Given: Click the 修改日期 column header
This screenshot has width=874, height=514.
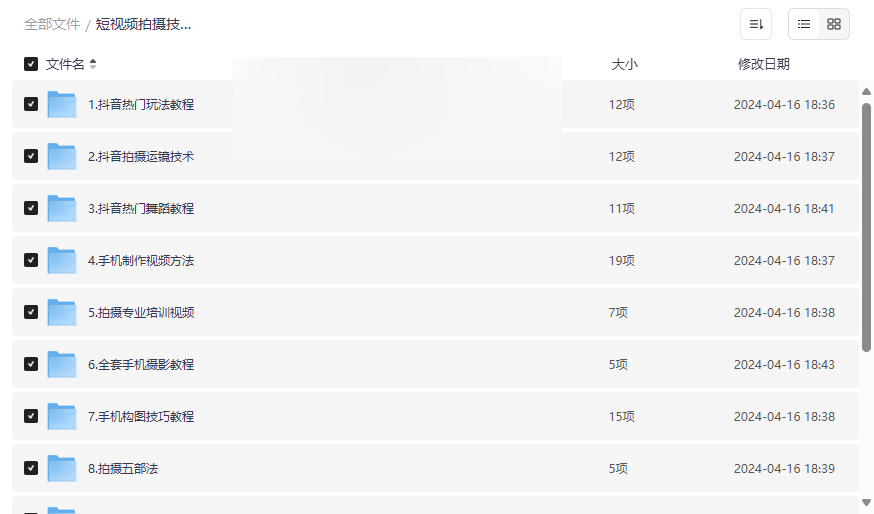Looking at the screenshot, I should [x=763, y=64].
